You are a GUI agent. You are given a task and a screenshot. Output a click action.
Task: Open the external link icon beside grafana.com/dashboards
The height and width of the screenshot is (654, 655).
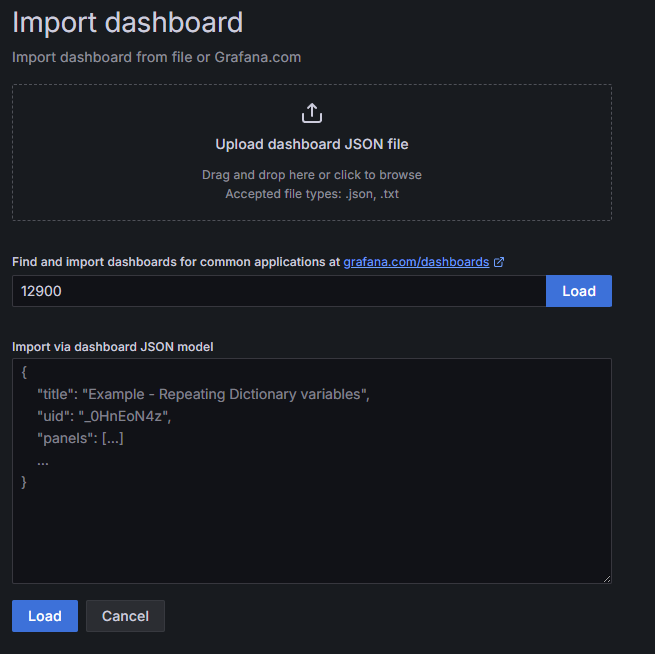pyautogui.click(x=499, y=262)
